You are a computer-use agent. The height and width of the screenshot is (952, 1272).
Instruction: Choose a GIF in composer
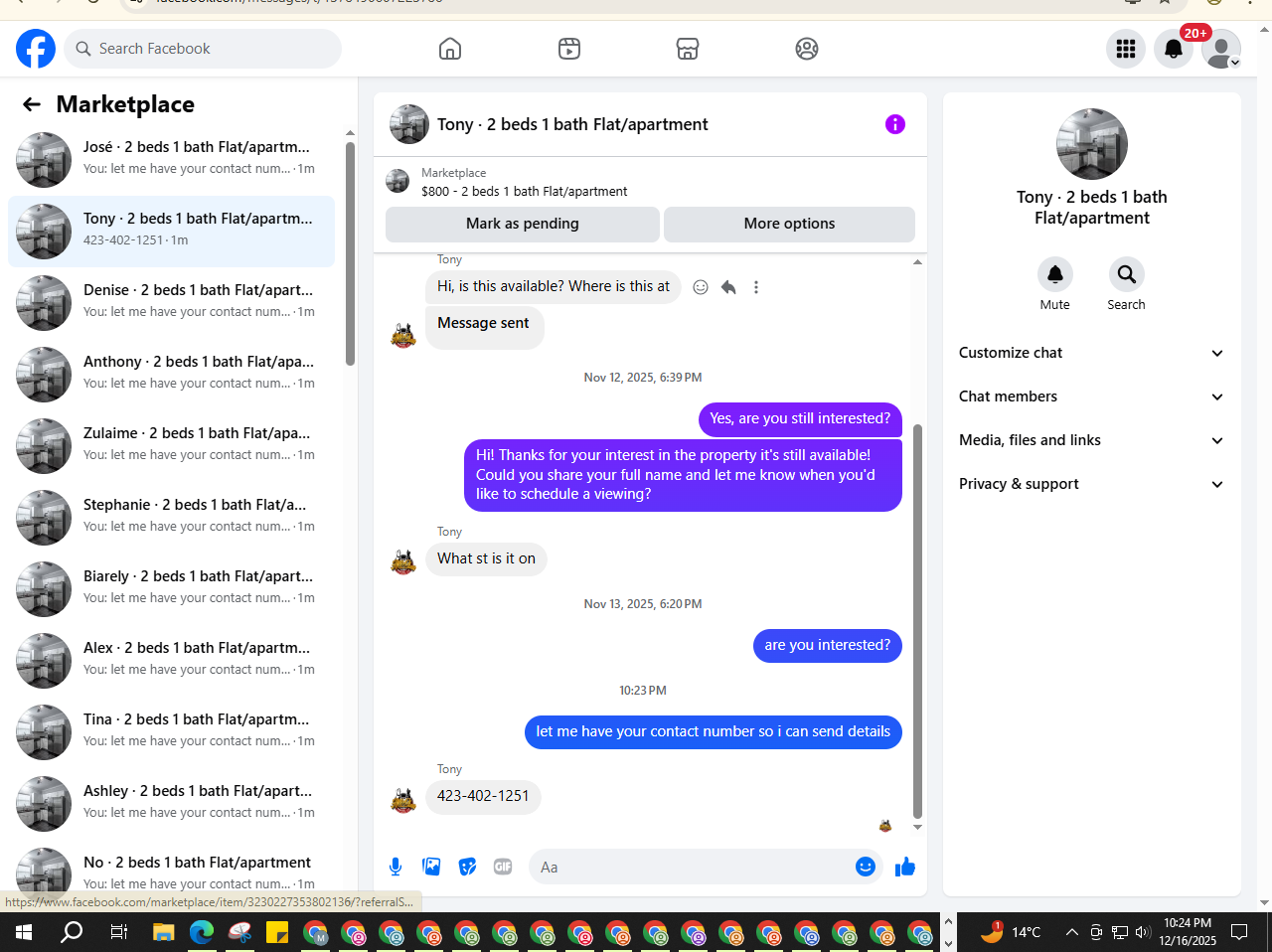(x=503, y=867)
